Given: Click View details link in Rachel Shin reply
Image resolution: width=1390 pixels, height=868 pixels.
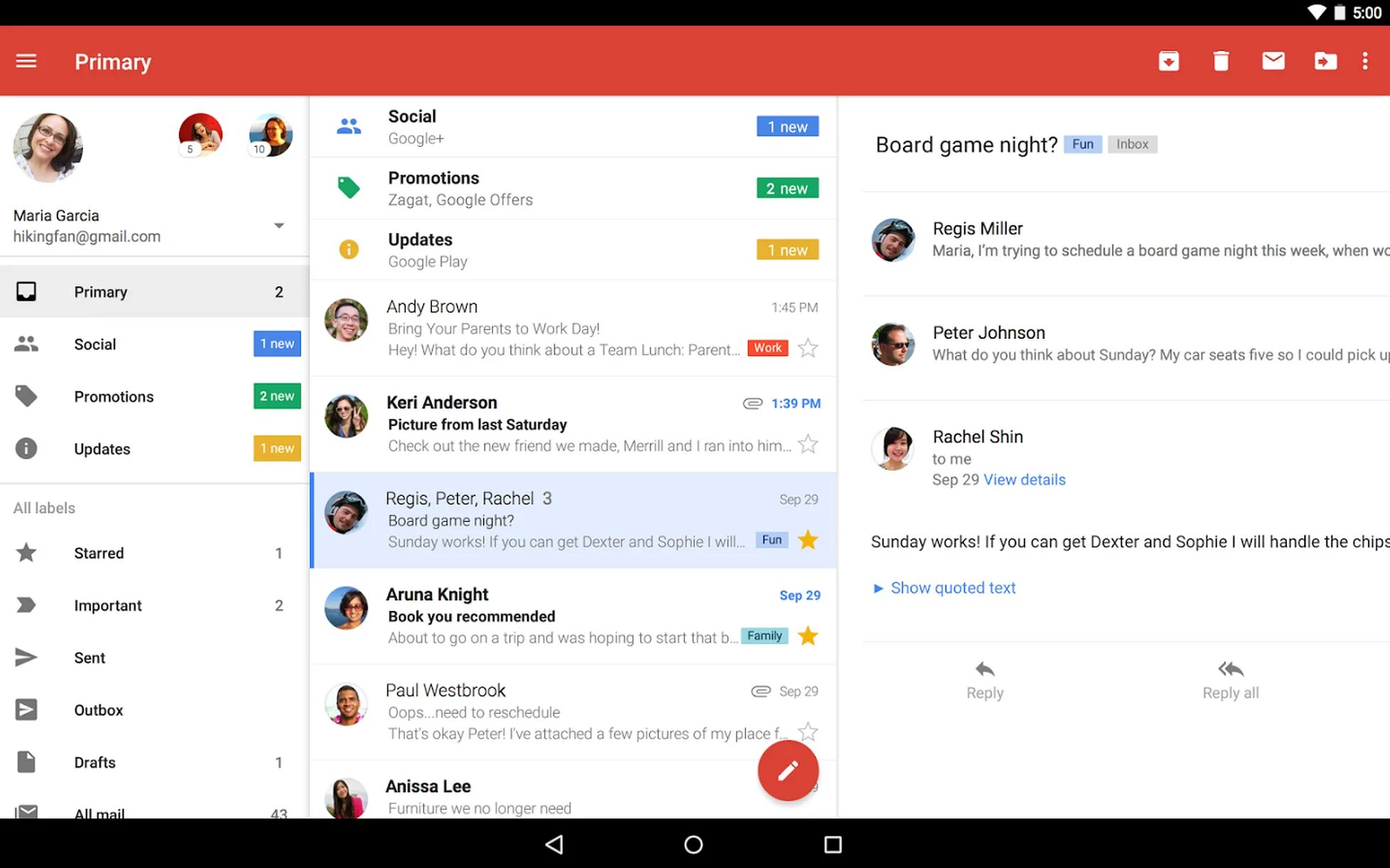Looking at the screenshot, I should [1025, 480].
